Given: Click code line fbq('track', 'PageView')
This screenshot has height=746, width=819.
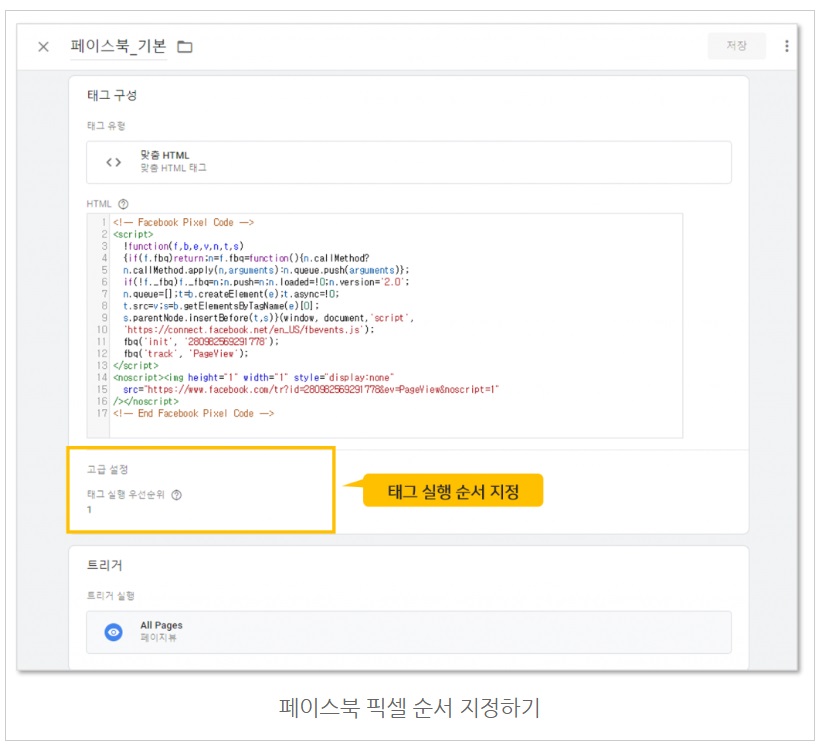Looking at the screenshot, I should 186,354.
